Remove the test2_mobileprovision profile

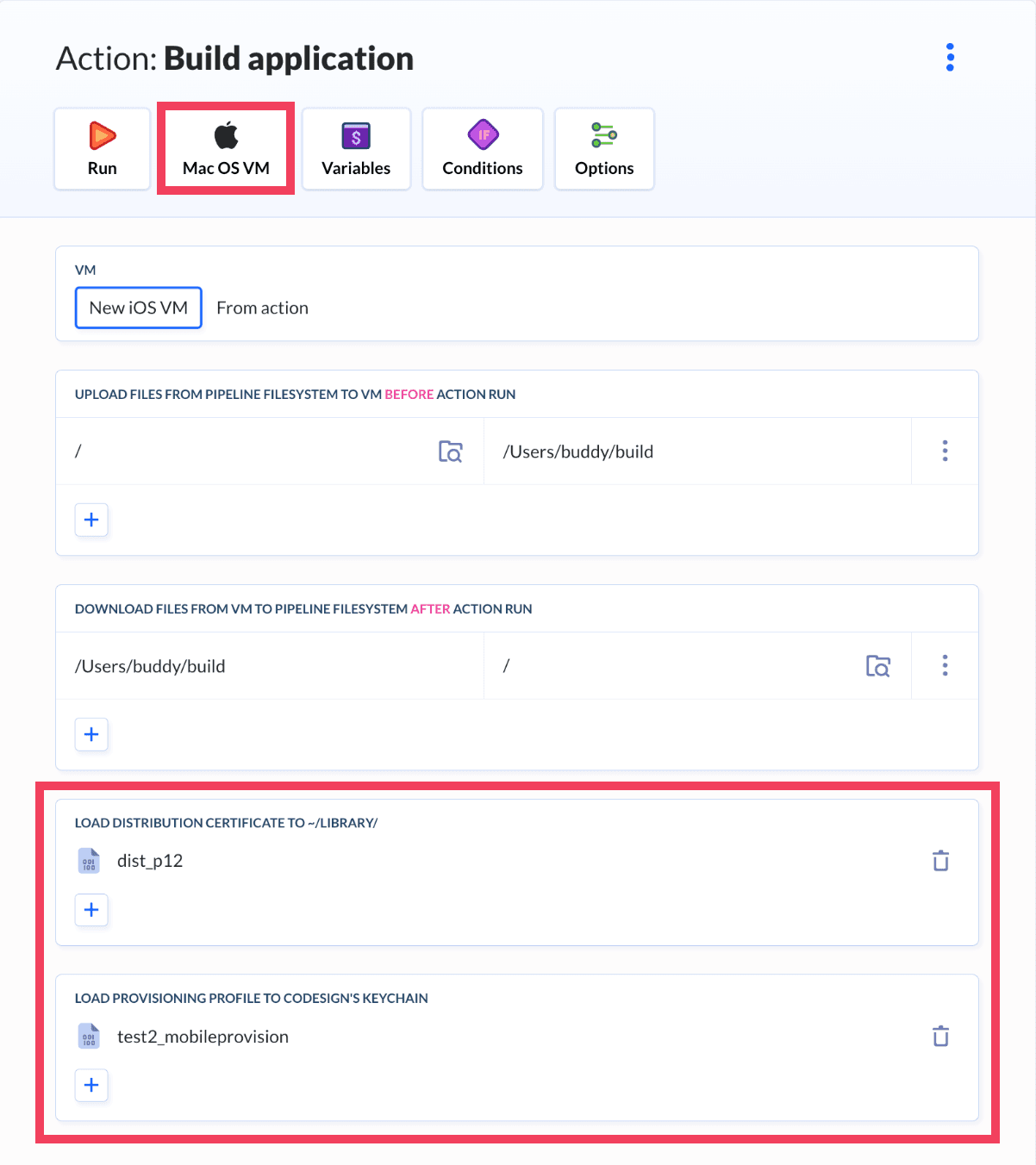point(940,1037)
